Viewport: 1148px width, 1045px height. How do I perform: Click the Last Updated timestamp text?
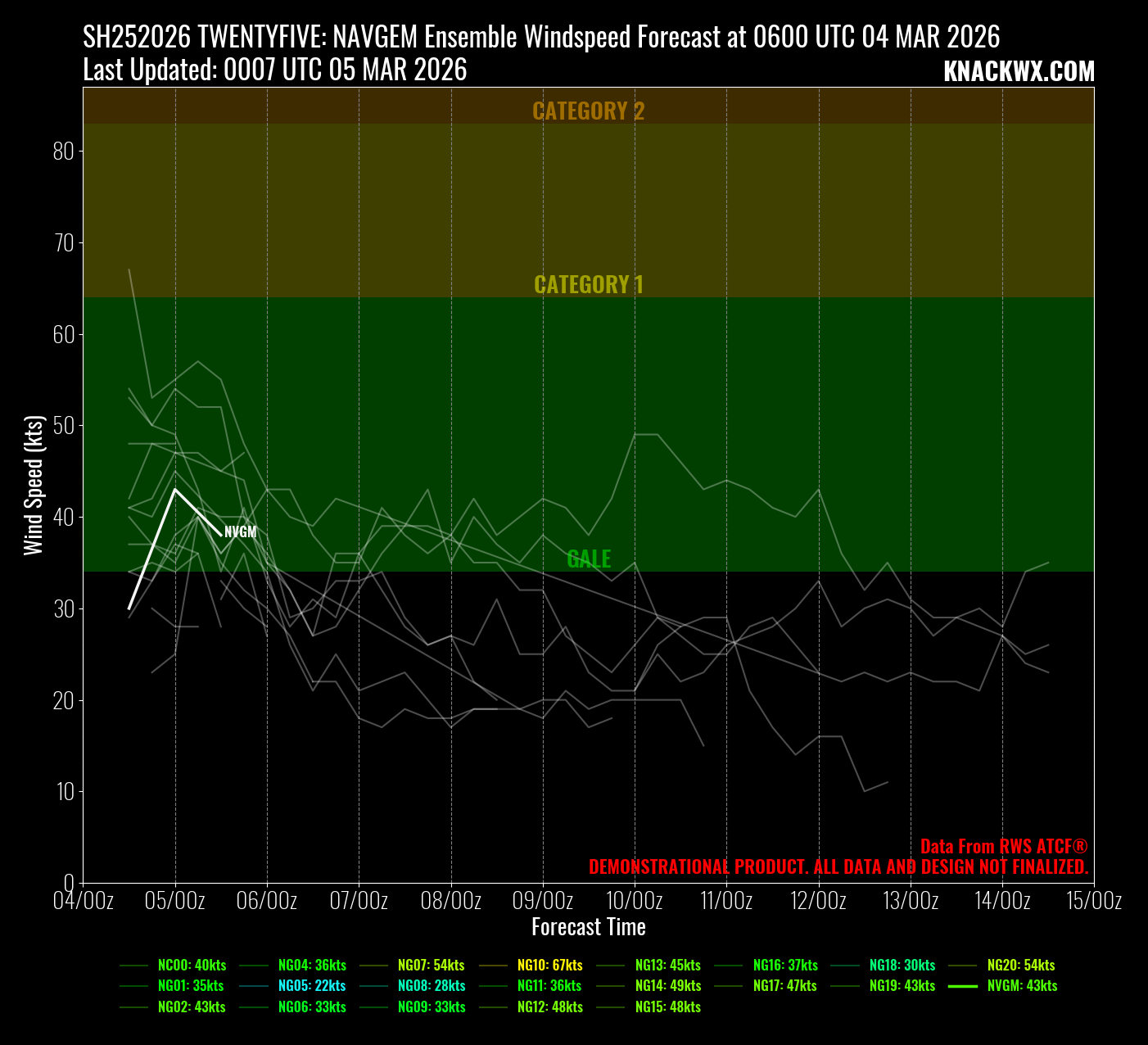point(274,70)
